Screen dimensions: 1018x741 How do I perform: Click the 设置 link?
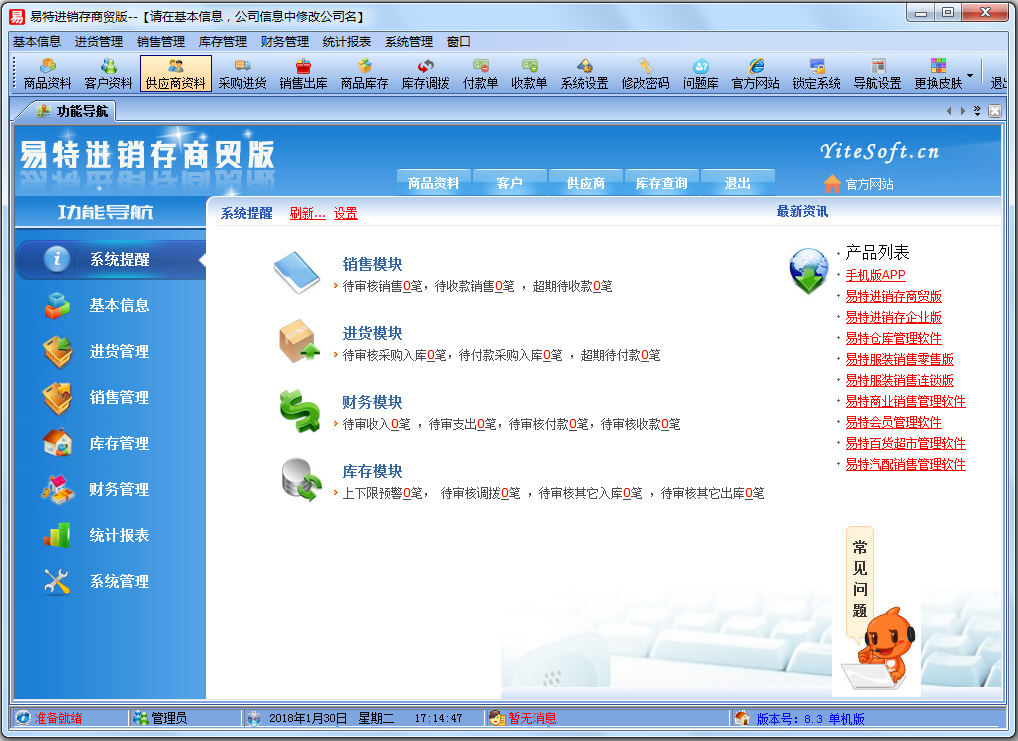click(x=345, y=213)
